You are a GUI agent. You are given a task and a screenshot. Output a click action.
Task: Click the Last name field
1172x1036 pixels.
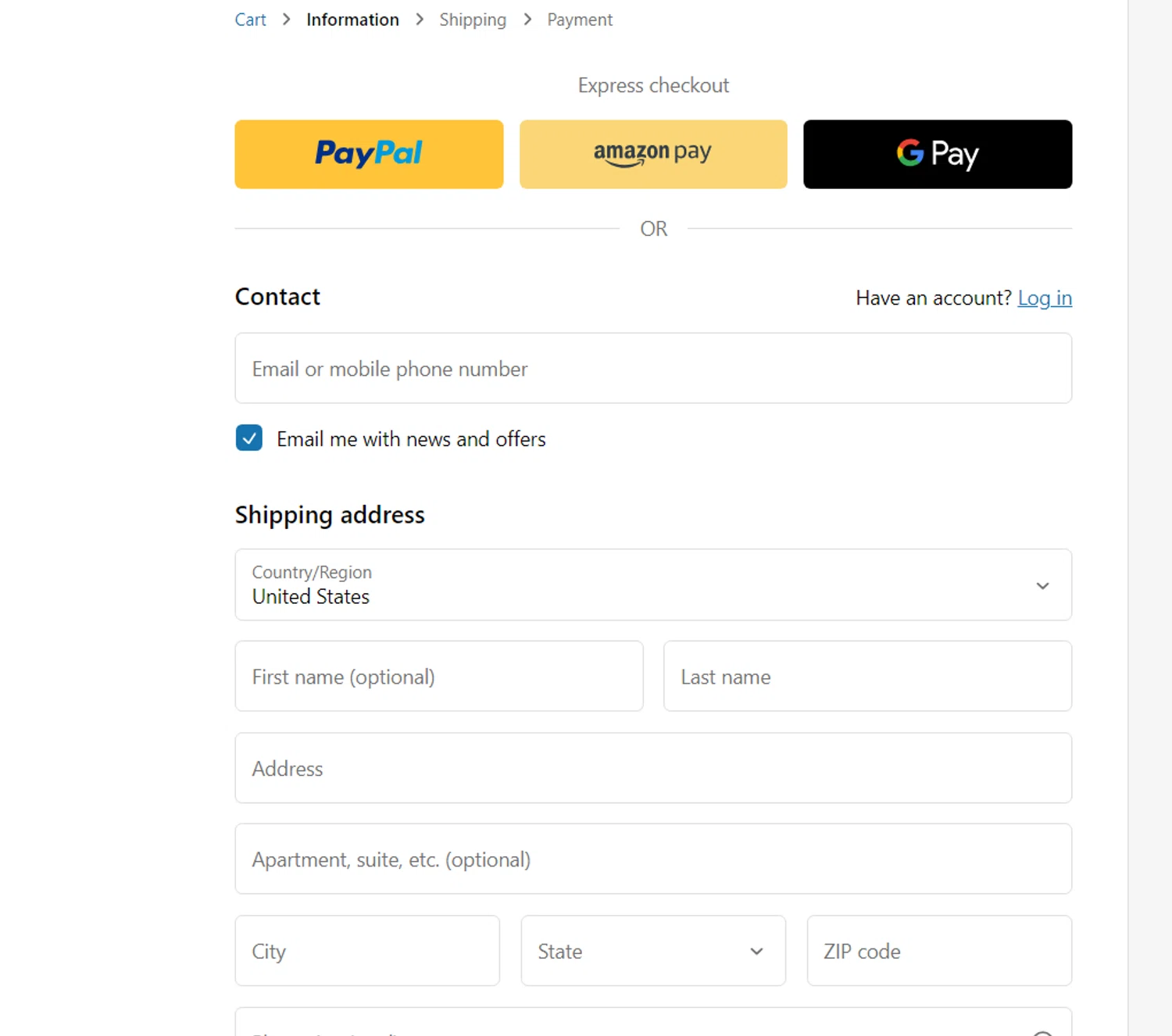pos(866,677)
